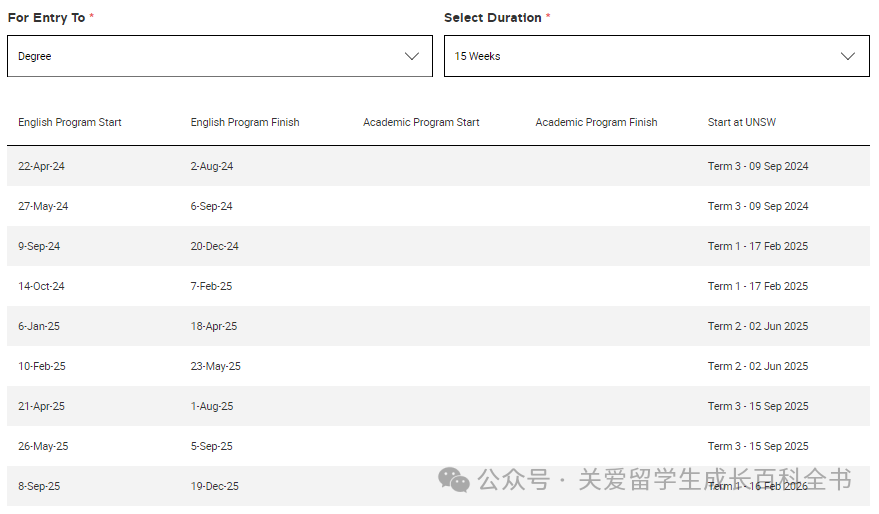Select the 8-Sep-25 start date cell
This screenshot has width=879, height=514.
click(x=39, y=486)
